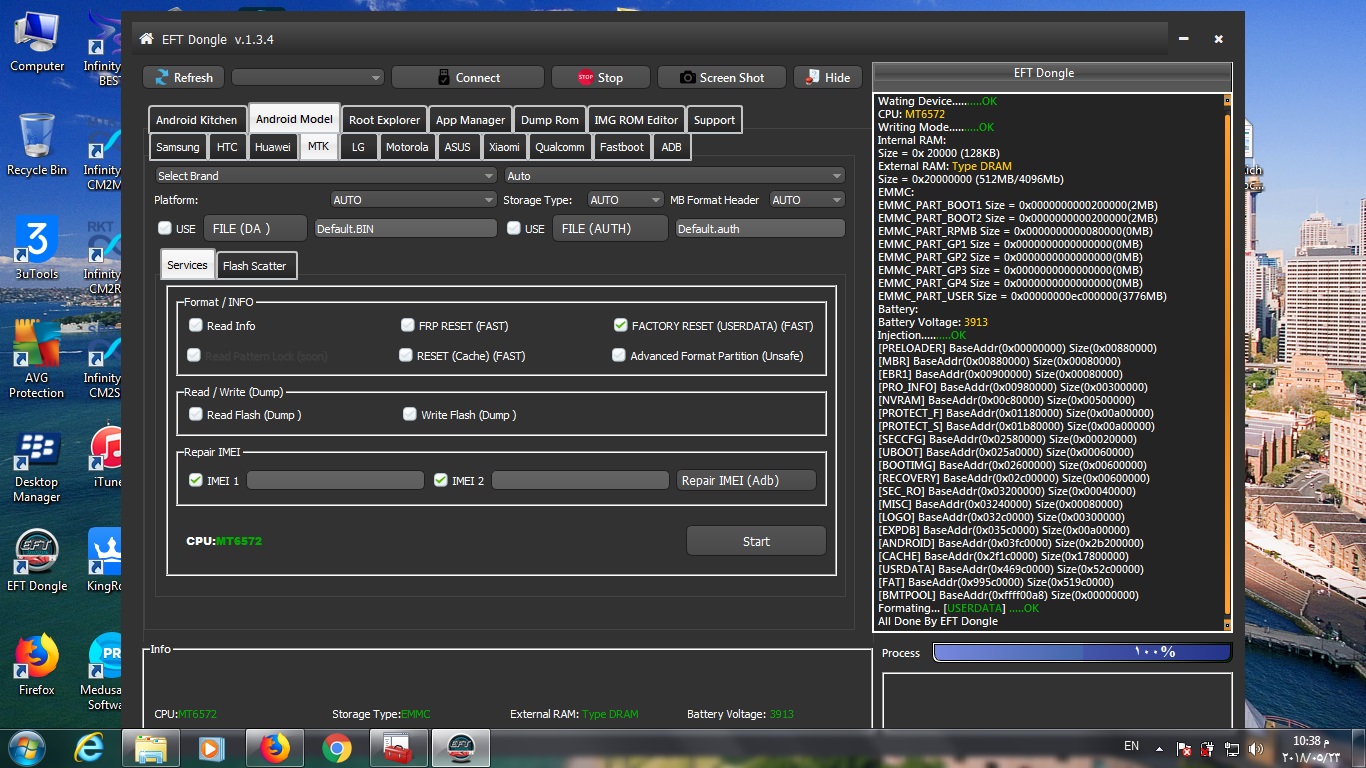Check the Read Flash (Dump) box

tap(196, 414)
